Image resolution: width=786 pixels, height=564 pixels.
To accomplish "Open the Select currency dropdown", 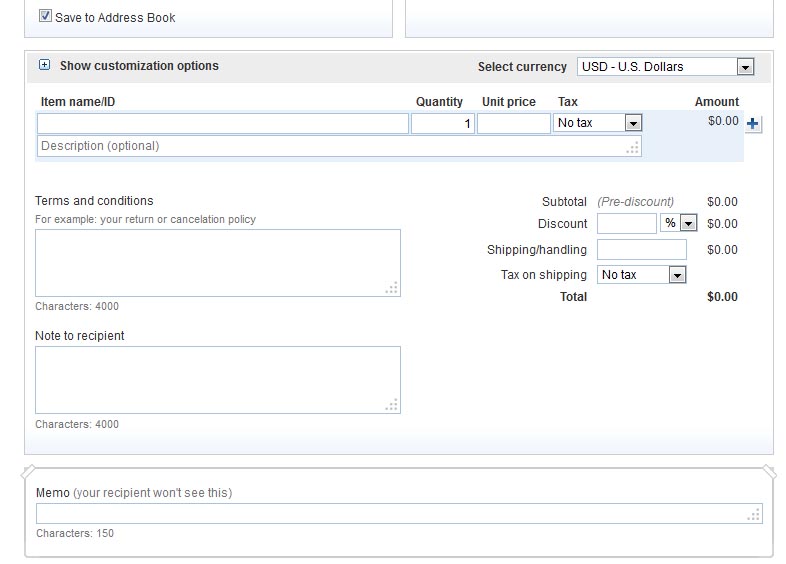I will click(665, 67).
